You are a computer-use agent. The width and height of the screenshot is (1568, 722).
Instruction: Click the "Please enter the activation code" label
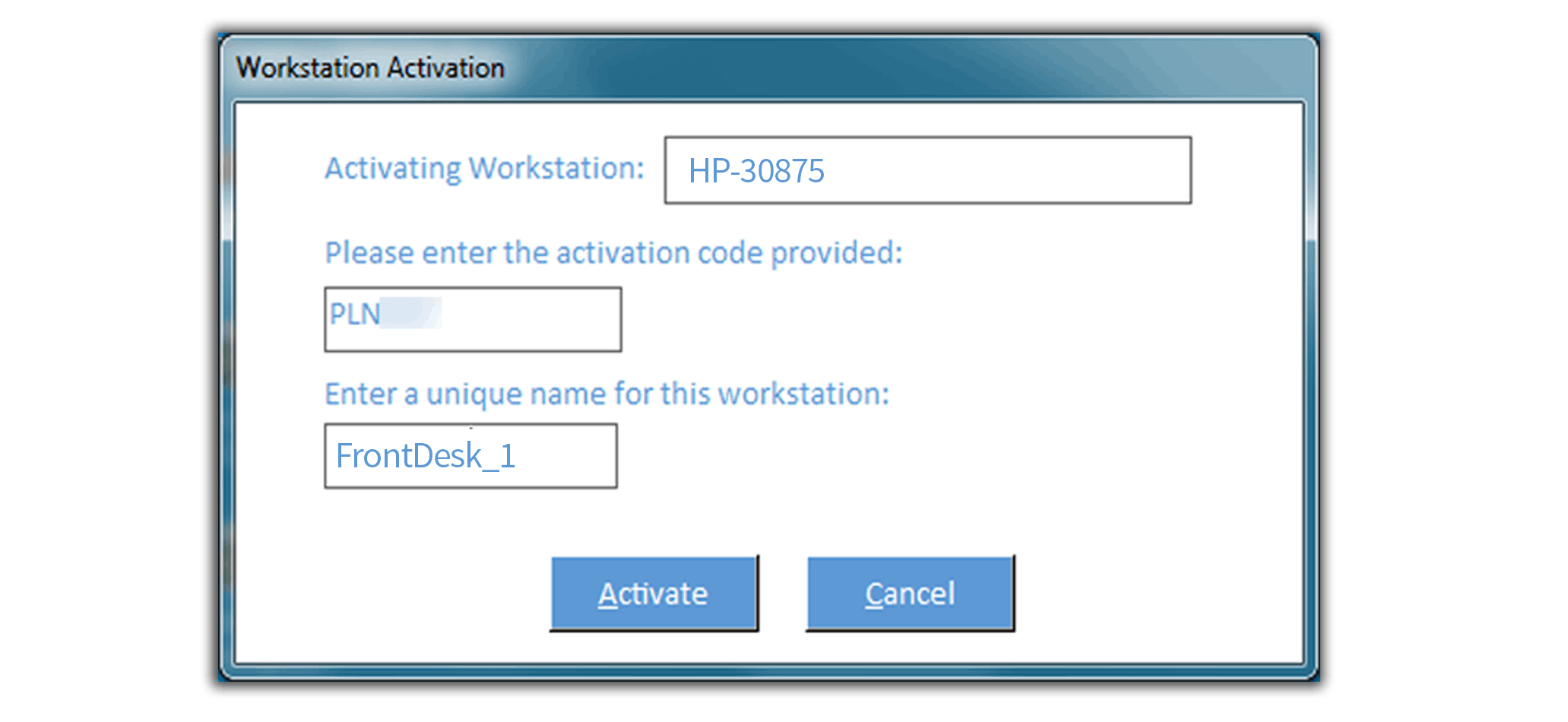click(613, 252)
